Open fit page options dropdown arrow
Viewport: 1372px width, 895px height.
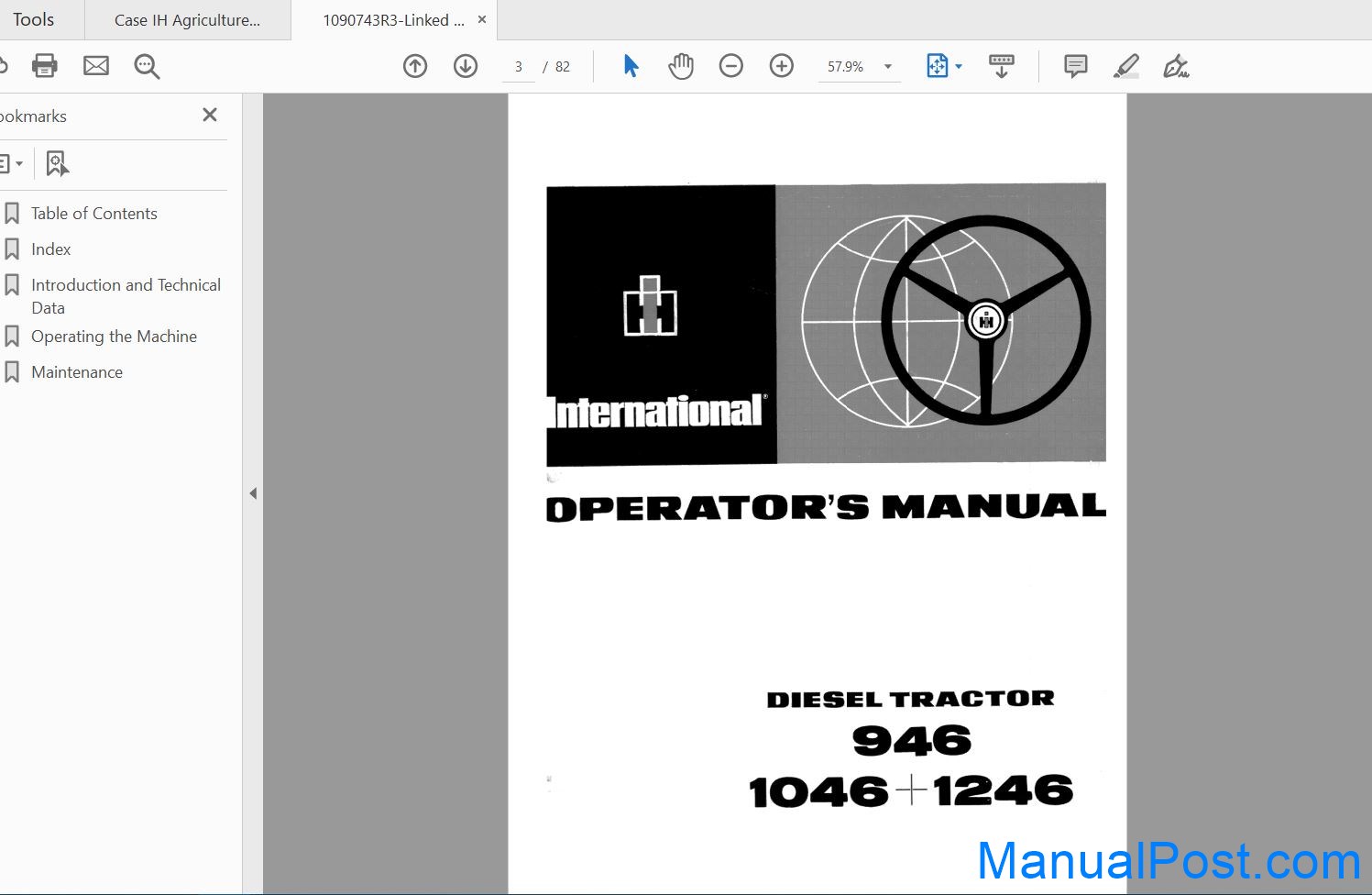pos(959,67)
